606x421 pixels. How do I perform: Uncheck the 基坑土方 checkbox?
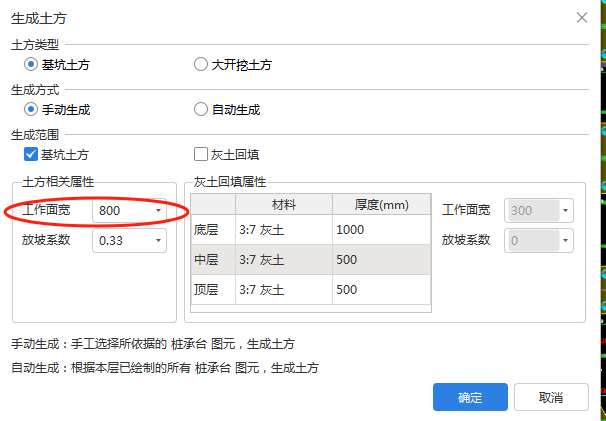pyautogui.click(x=31, y=154)
